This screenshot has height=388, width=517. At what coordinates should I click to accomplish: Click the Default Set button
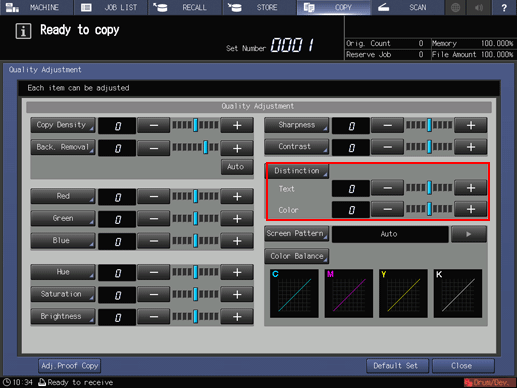(x=397, y=366)
